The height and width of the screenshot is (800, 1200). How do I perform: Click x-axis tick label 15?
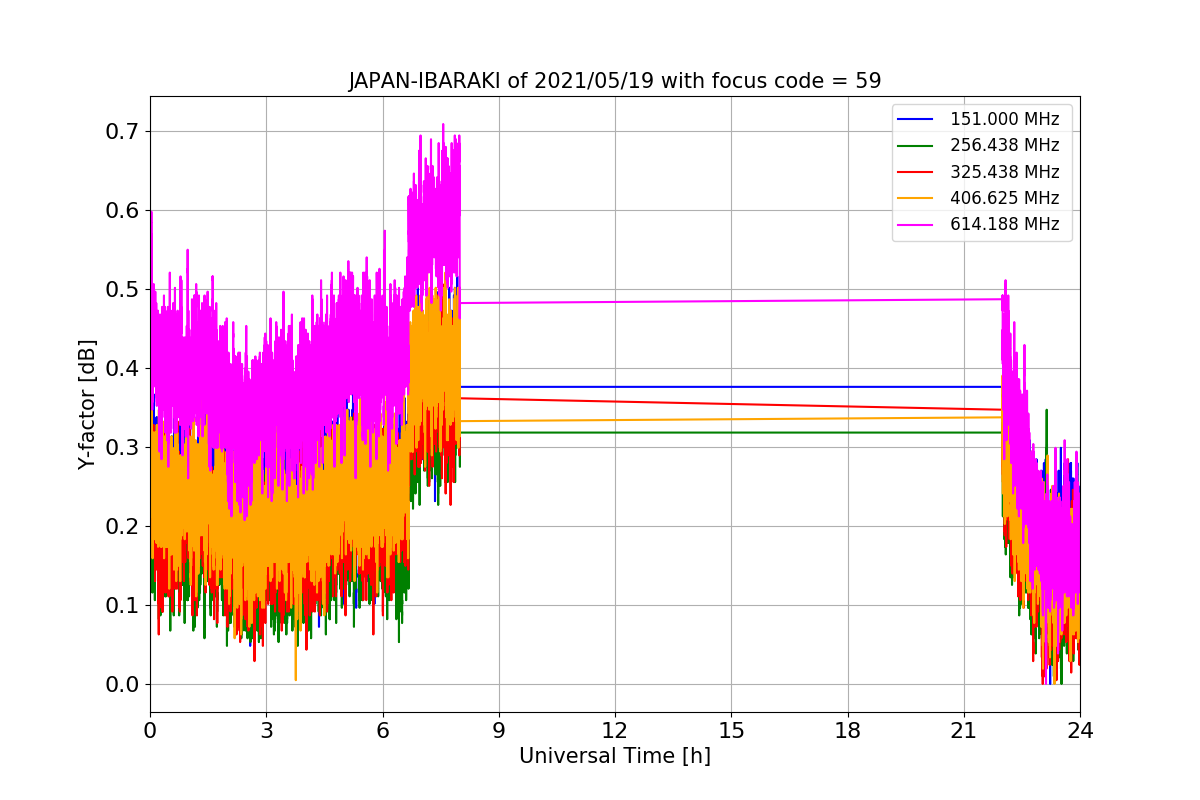pyautogui.click(x=731, y=731)
